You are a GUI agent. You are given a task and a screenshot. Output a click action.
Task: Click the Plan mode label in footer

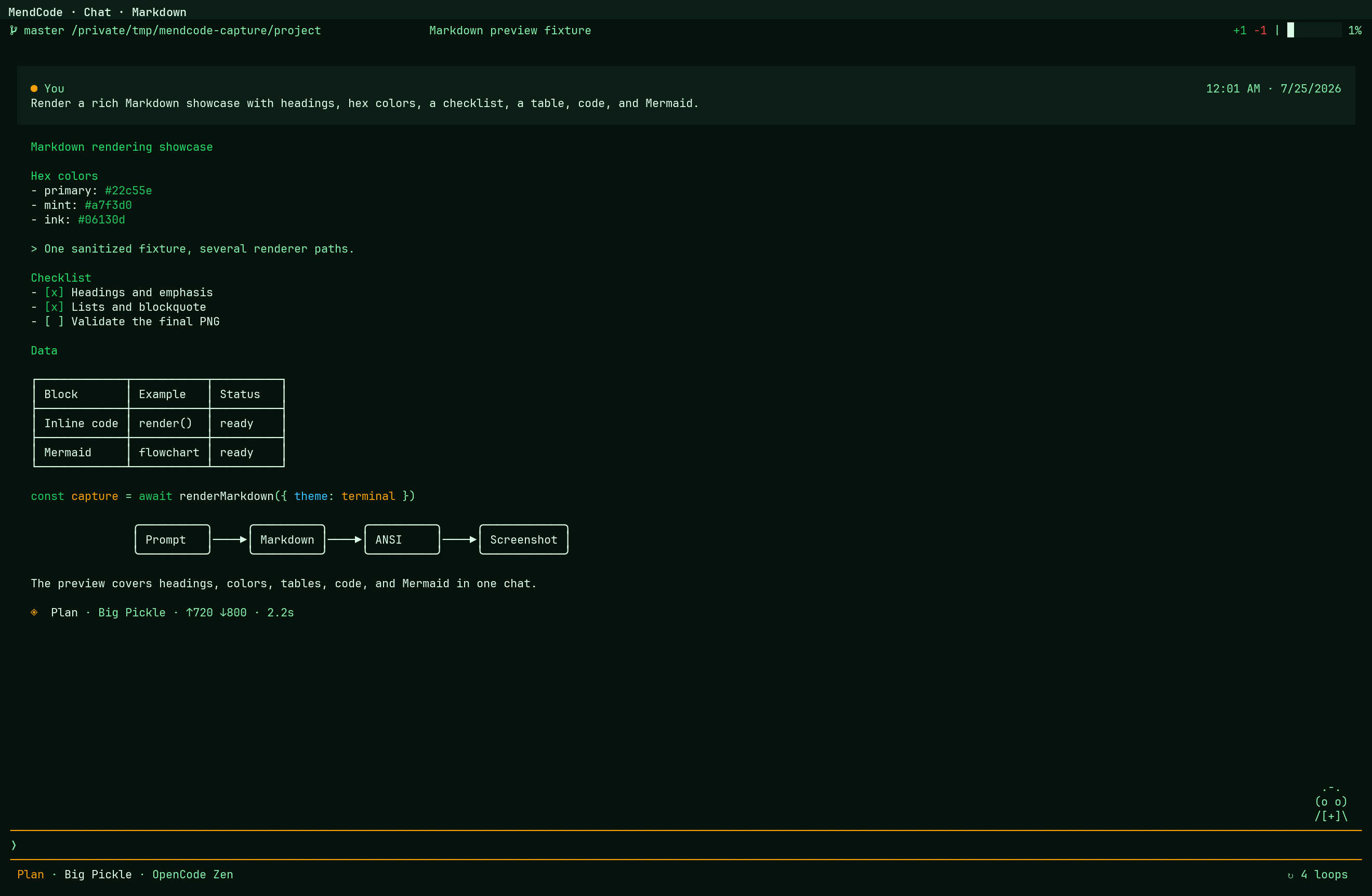[x=31, y=874]
